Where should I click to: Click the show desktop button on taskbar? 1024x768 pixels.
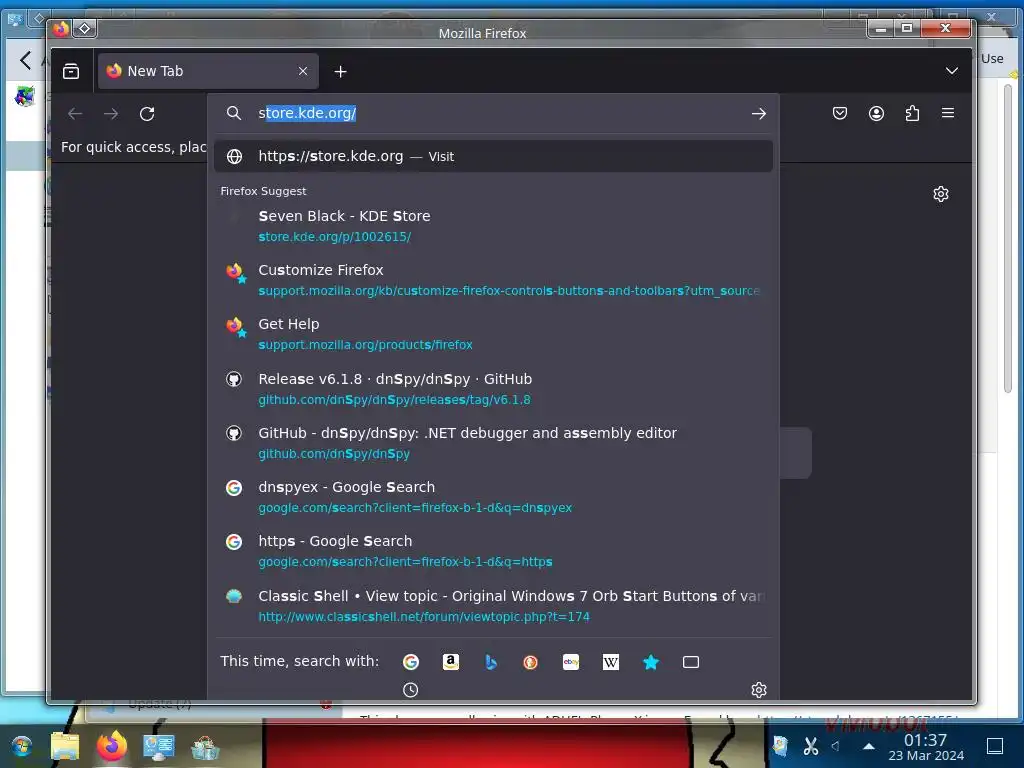(995, 746)
